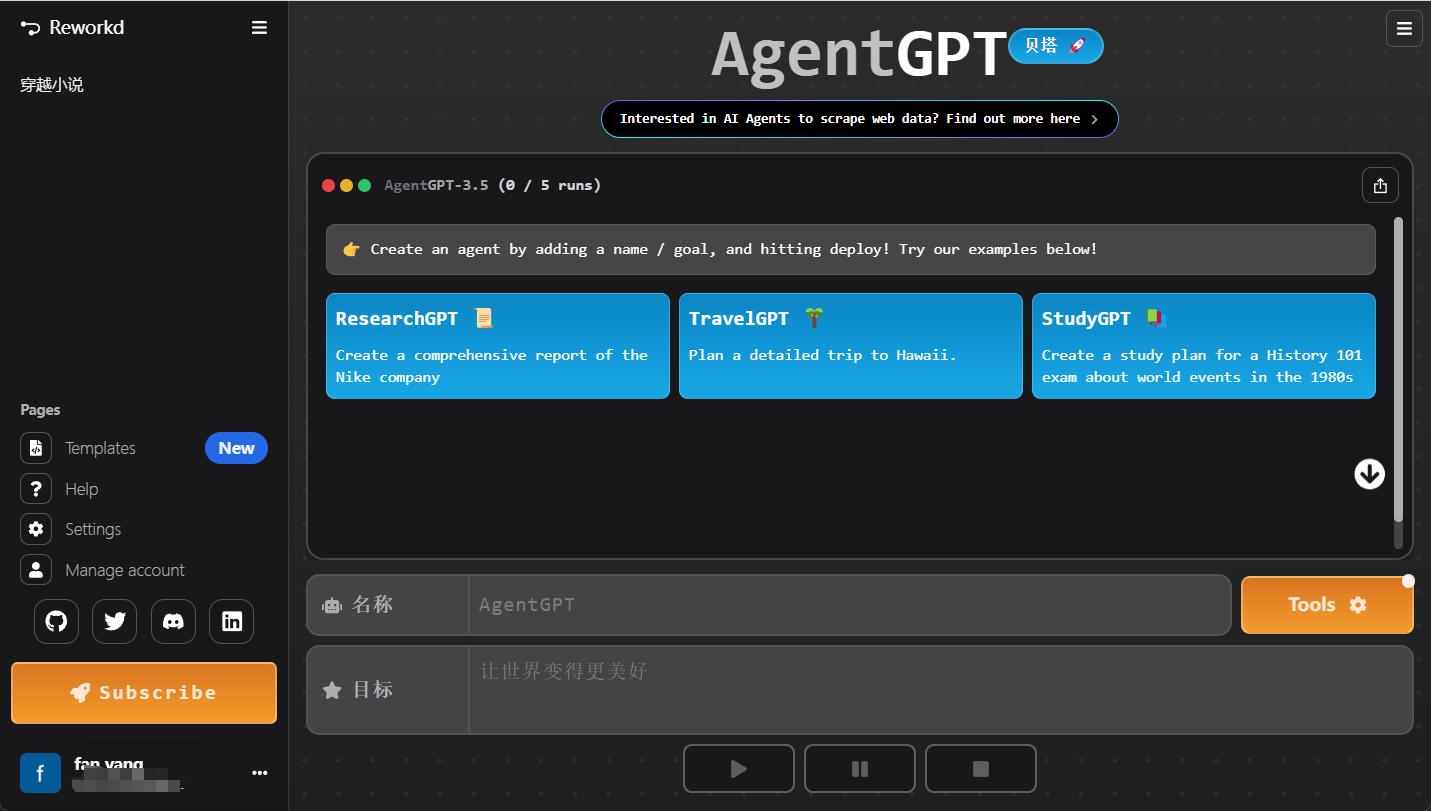The image size is (1431, 811).
Task: Click the red window dot
Action: pos(328,185)
